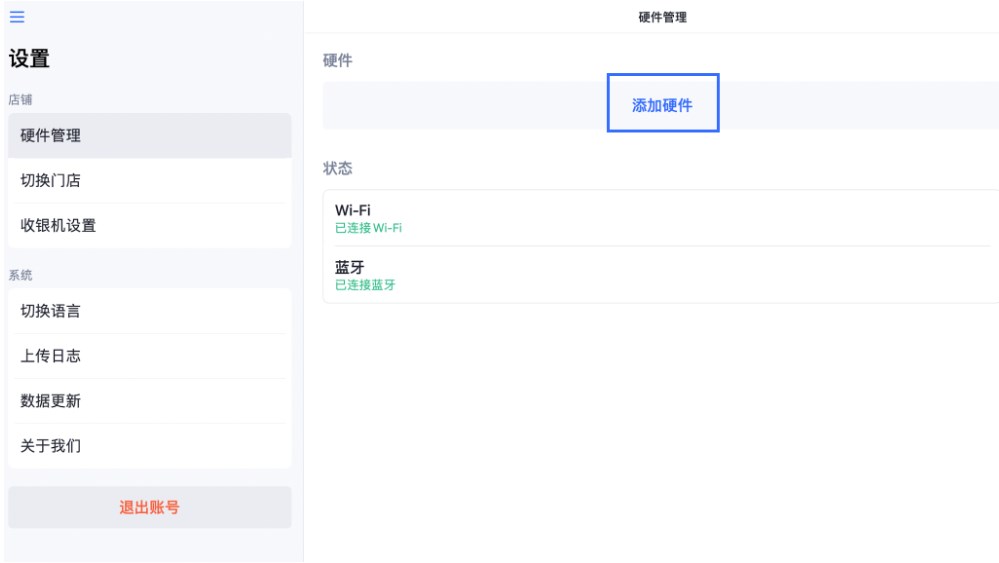
Task: Click the 状态 section heading
Action: (x=338, y=168)
